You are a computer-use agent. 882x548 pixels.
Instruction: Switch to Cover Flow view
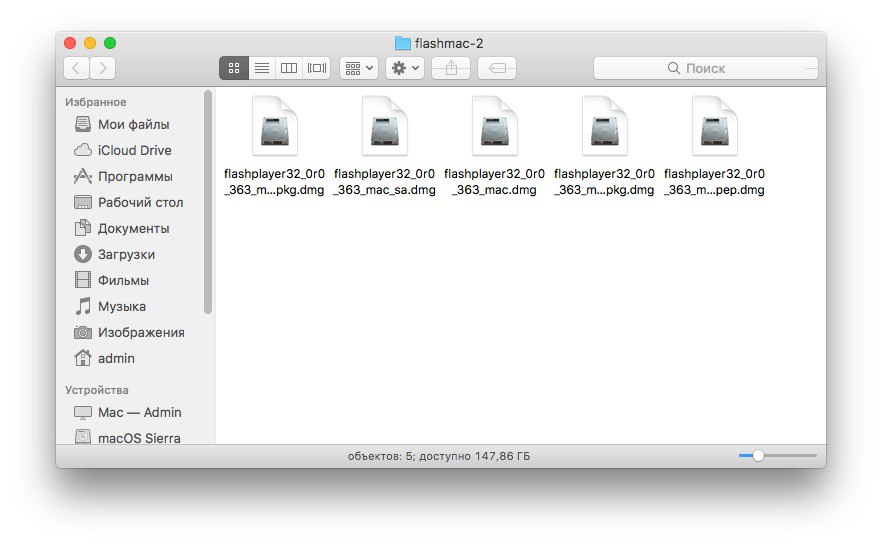317,68
